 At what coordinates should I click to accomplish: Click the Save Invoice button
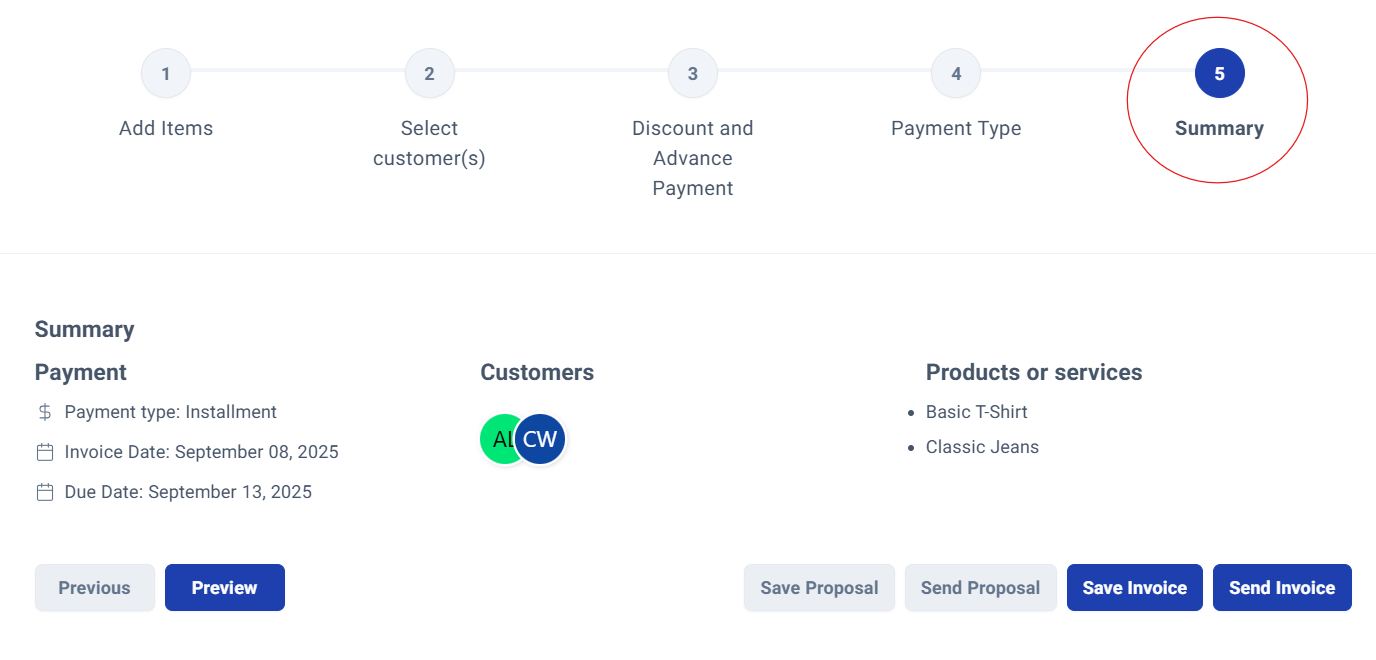point(1135,588)
